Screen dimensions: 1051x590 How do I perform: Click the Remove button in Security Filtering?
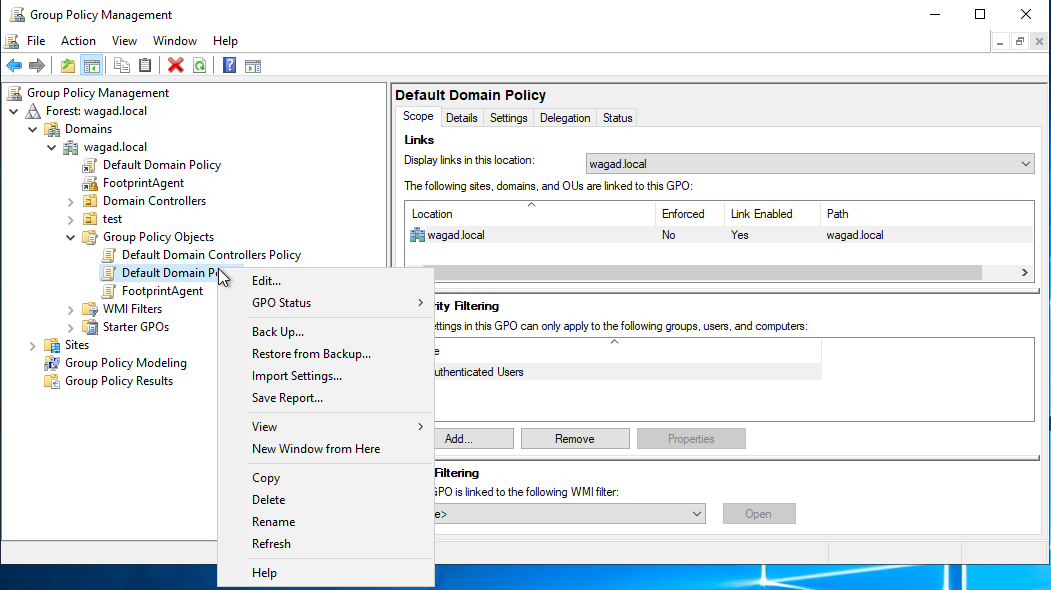(575, 439)
